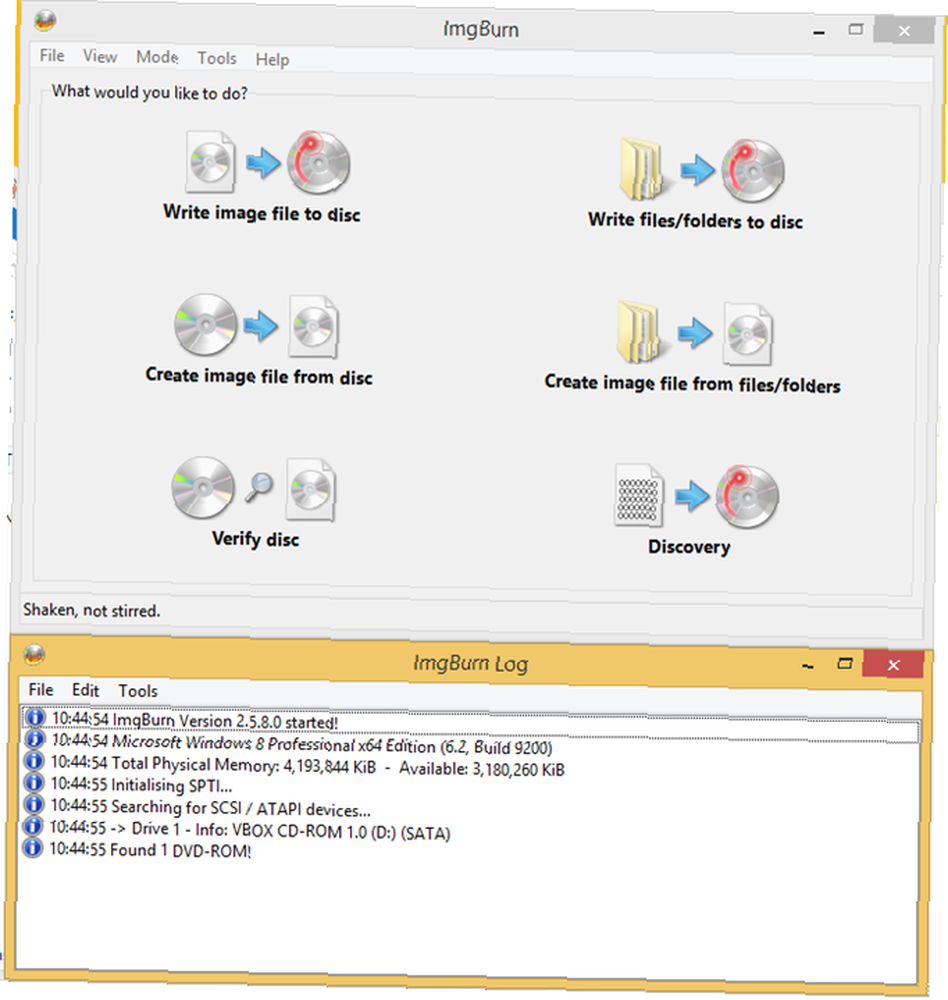
Task: Open the Help menu
Action: tap(272, 59)
